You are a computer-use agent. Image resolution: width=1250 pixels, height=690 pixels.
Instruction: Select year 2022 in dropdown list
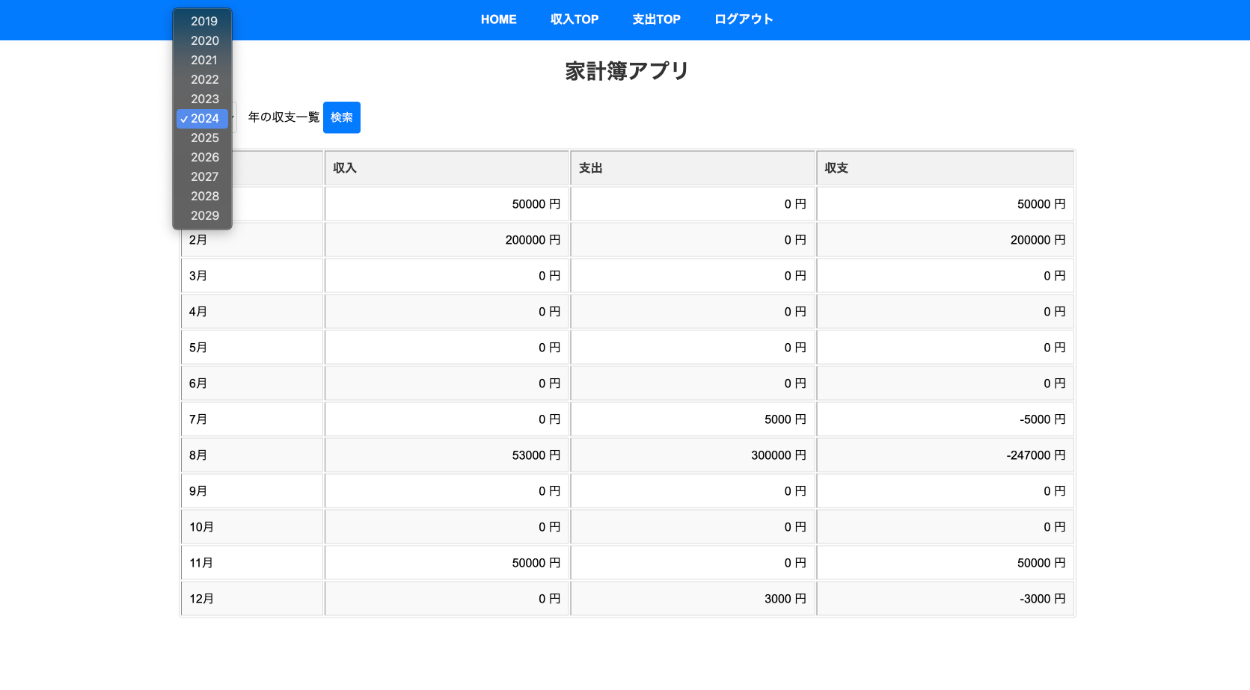pos(204,80)
